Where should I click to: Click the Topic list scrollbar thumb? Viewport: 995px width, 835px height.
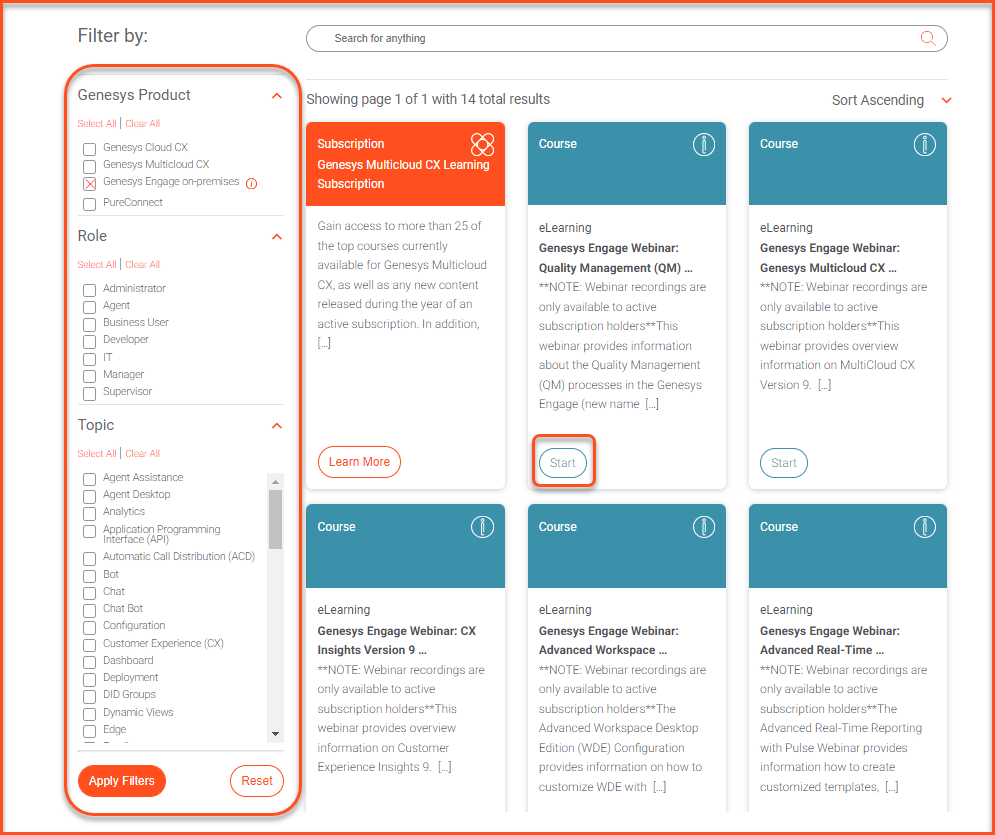coord(275,519)
